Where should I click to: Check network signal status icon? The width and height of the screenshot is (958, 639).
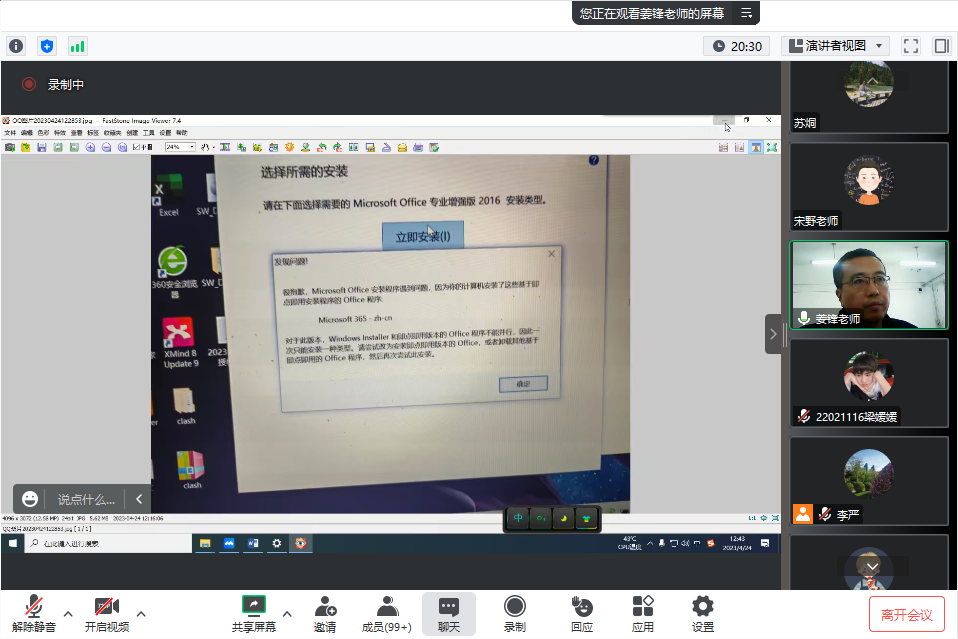[x=77, y=46]
